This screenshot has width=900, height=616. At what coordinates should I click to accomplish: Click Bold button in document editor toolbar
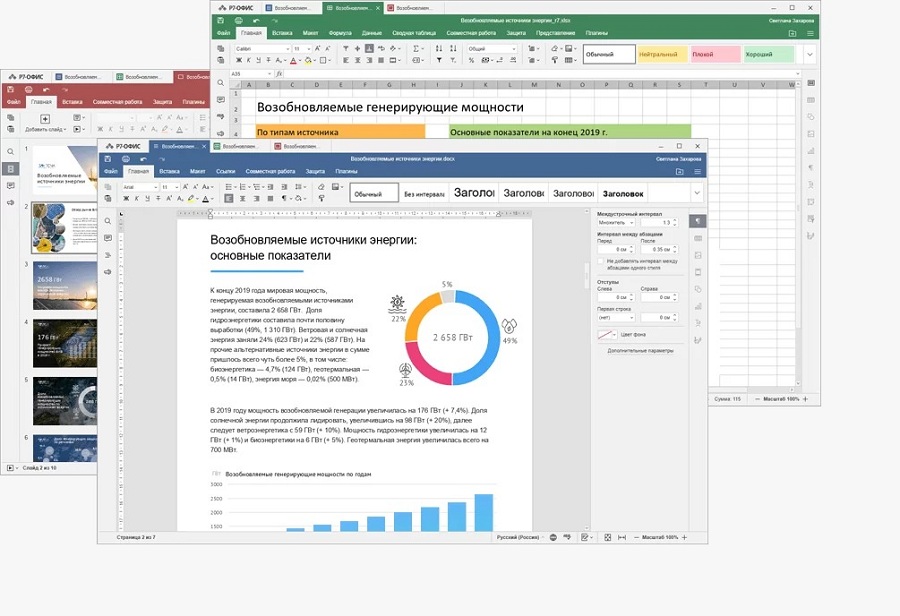tap(126, 199)
